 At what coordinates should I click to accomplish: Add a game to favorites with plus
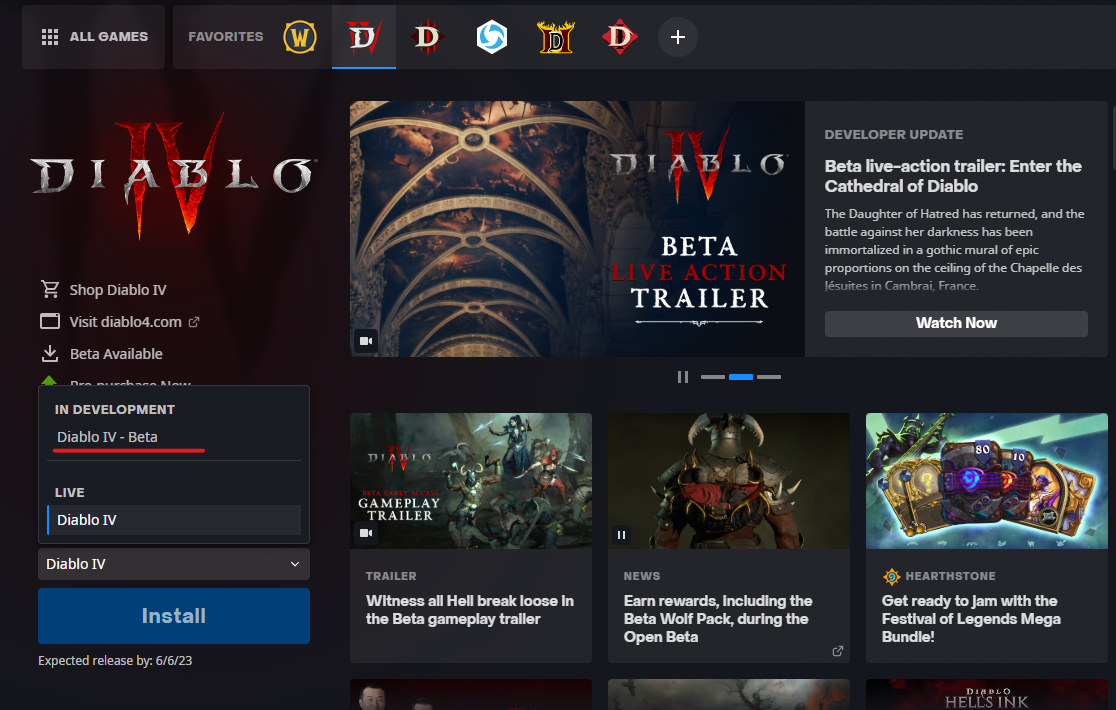(x=678, y=37)
